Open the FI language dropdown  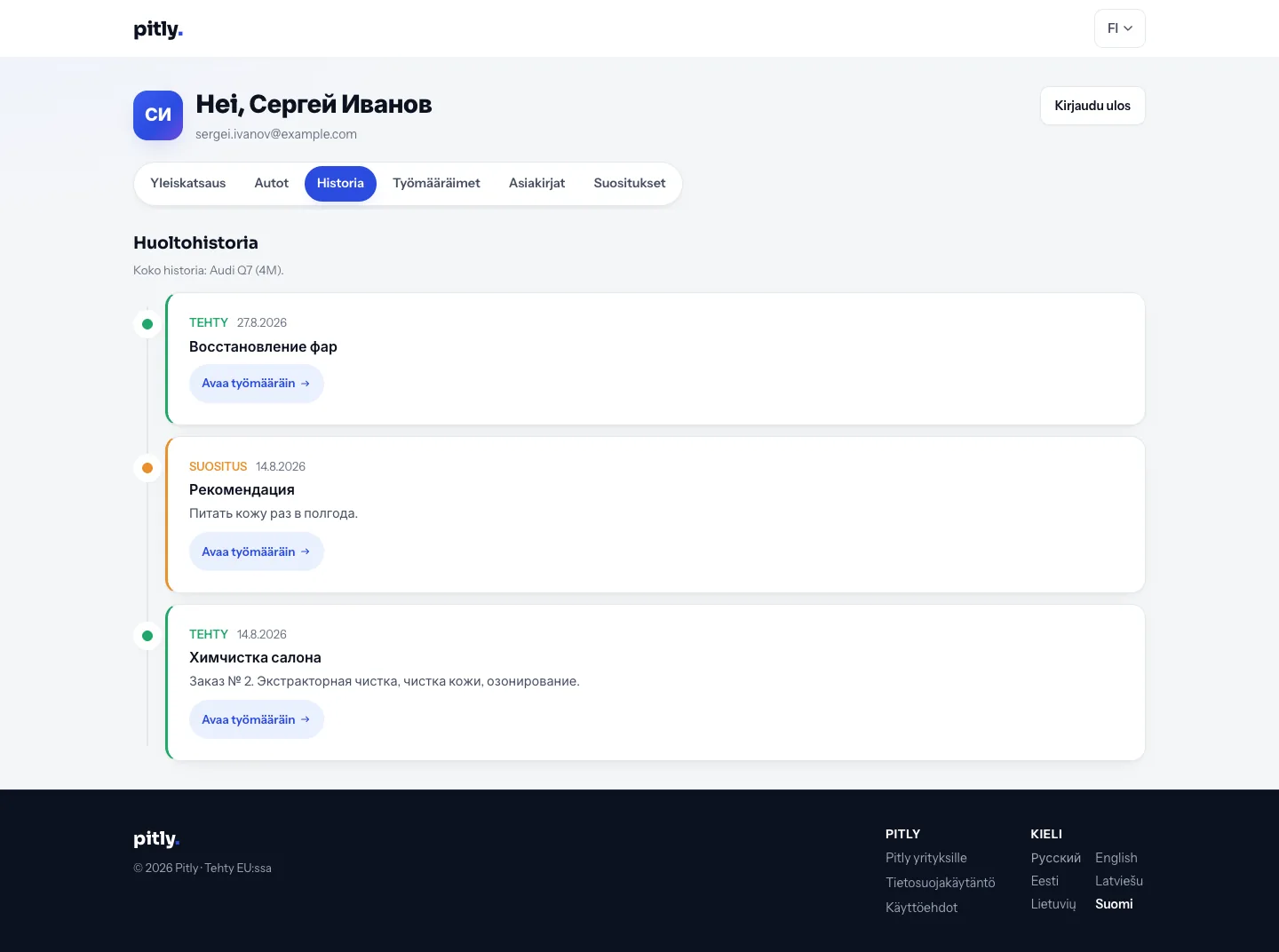click(x=1120, y=28)
